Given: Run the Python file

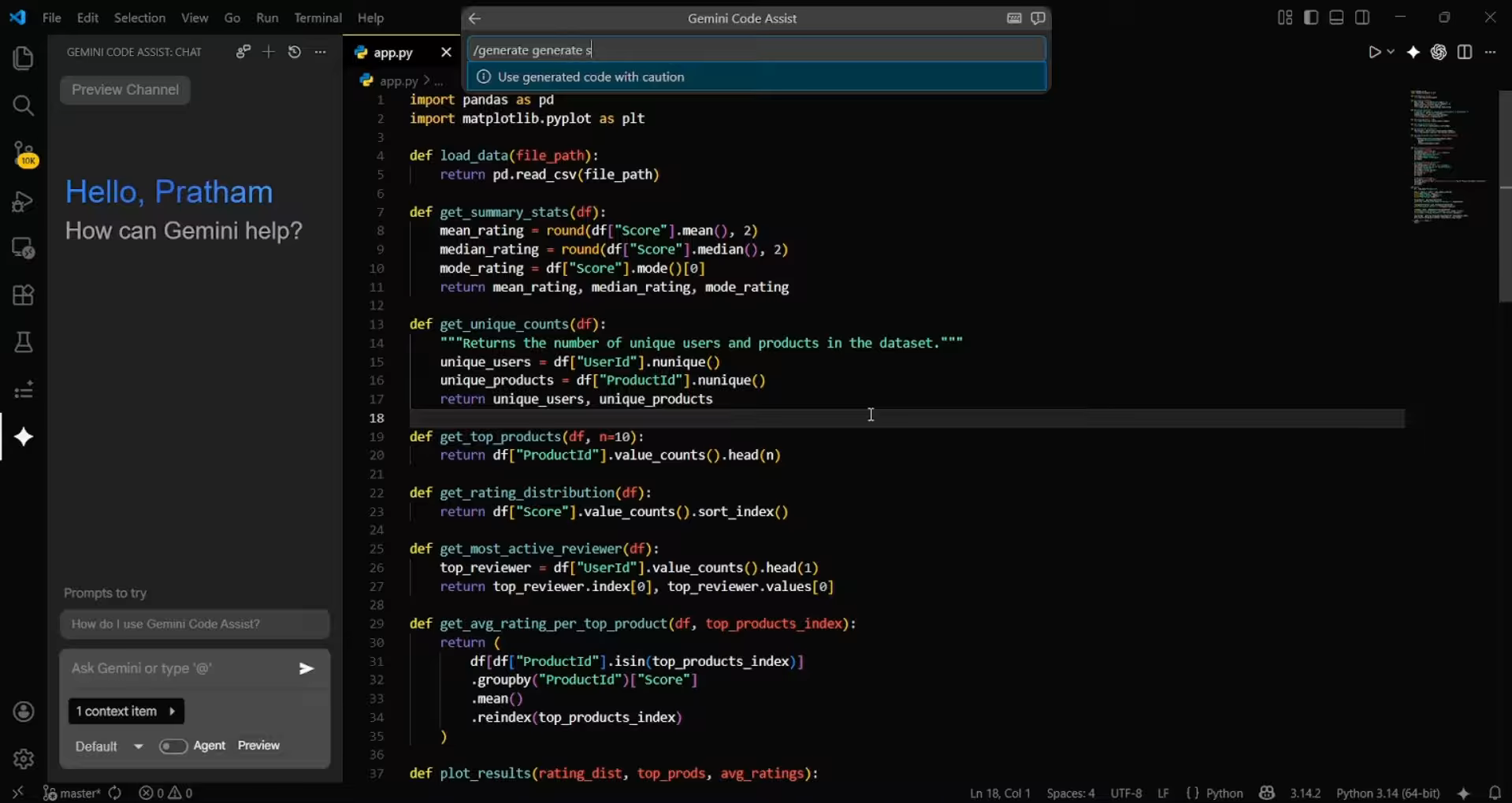Looking at the screenshot, I should (x=1374, y=52).
